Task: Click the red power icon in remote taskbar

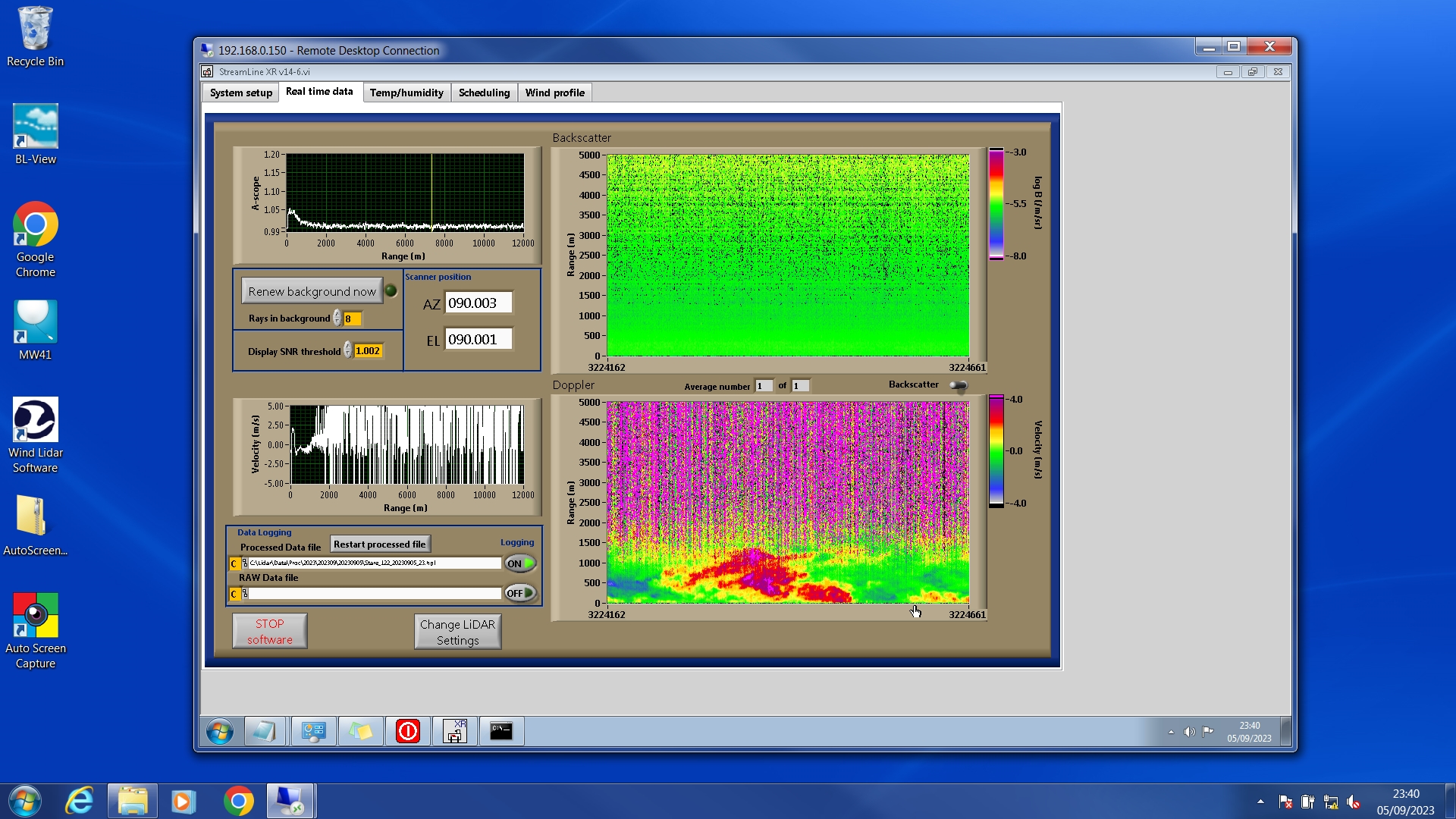Action: tap(408, 731)
